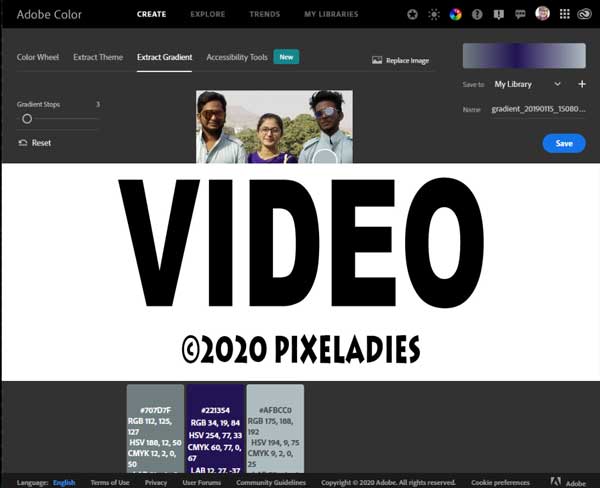Select the #AFBCC0 light gray swatch
The image size is (600, 488).
[x=275, y=428]
